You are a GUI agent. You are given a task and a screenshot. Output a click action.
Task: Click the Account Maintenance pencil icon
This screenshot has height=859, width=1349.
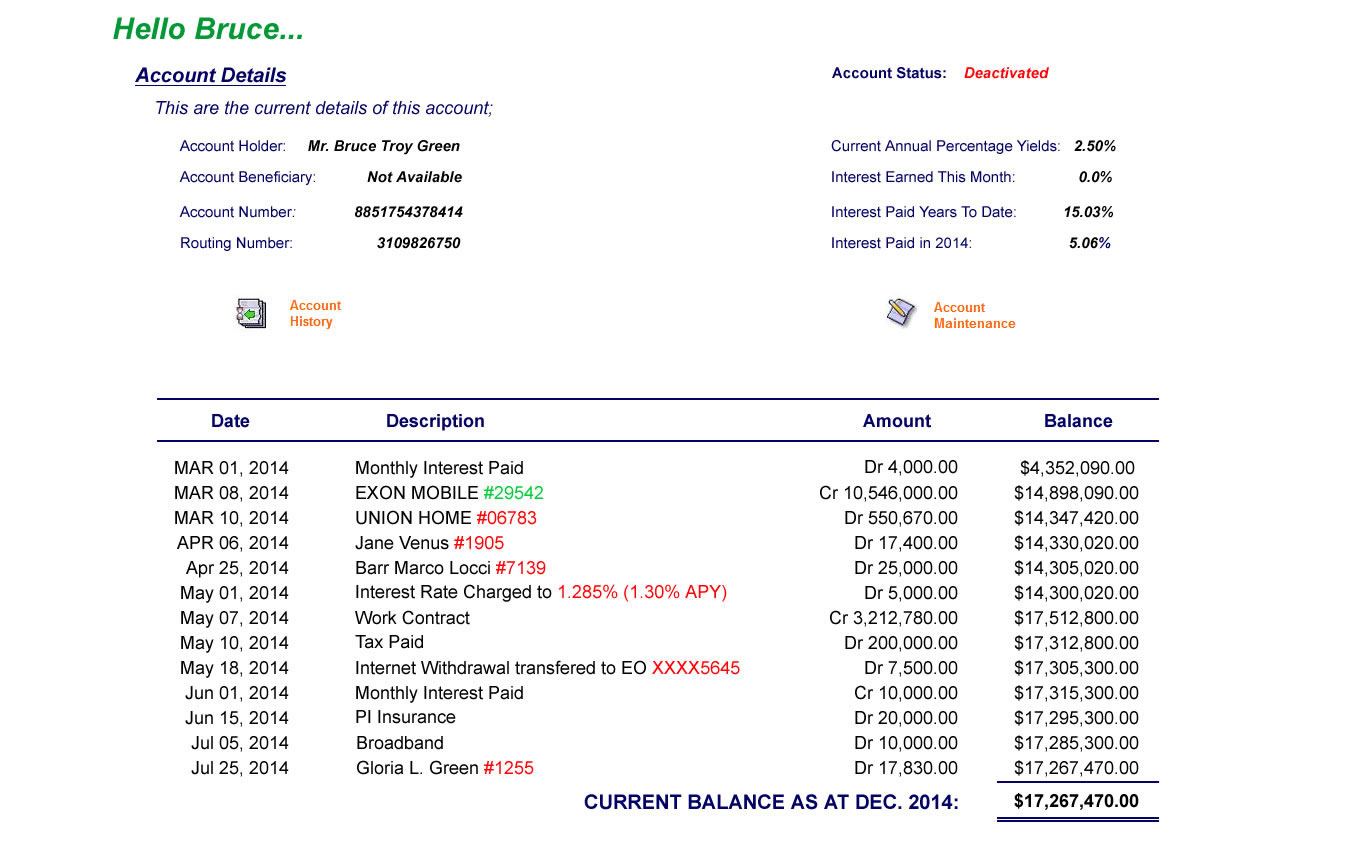[900, 313]
